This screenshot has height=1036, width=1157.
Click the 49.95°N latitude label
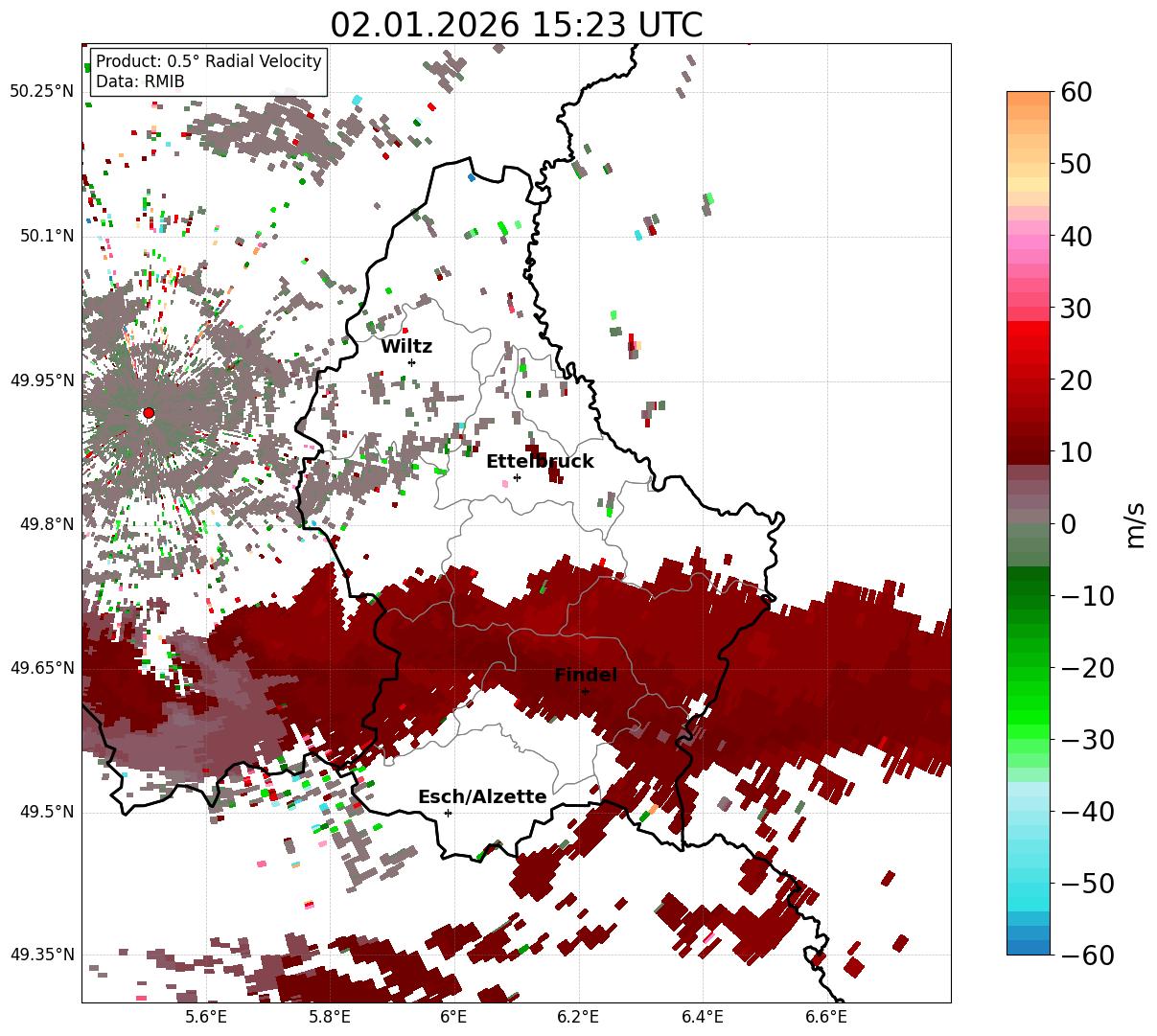(x=42, y=380)
